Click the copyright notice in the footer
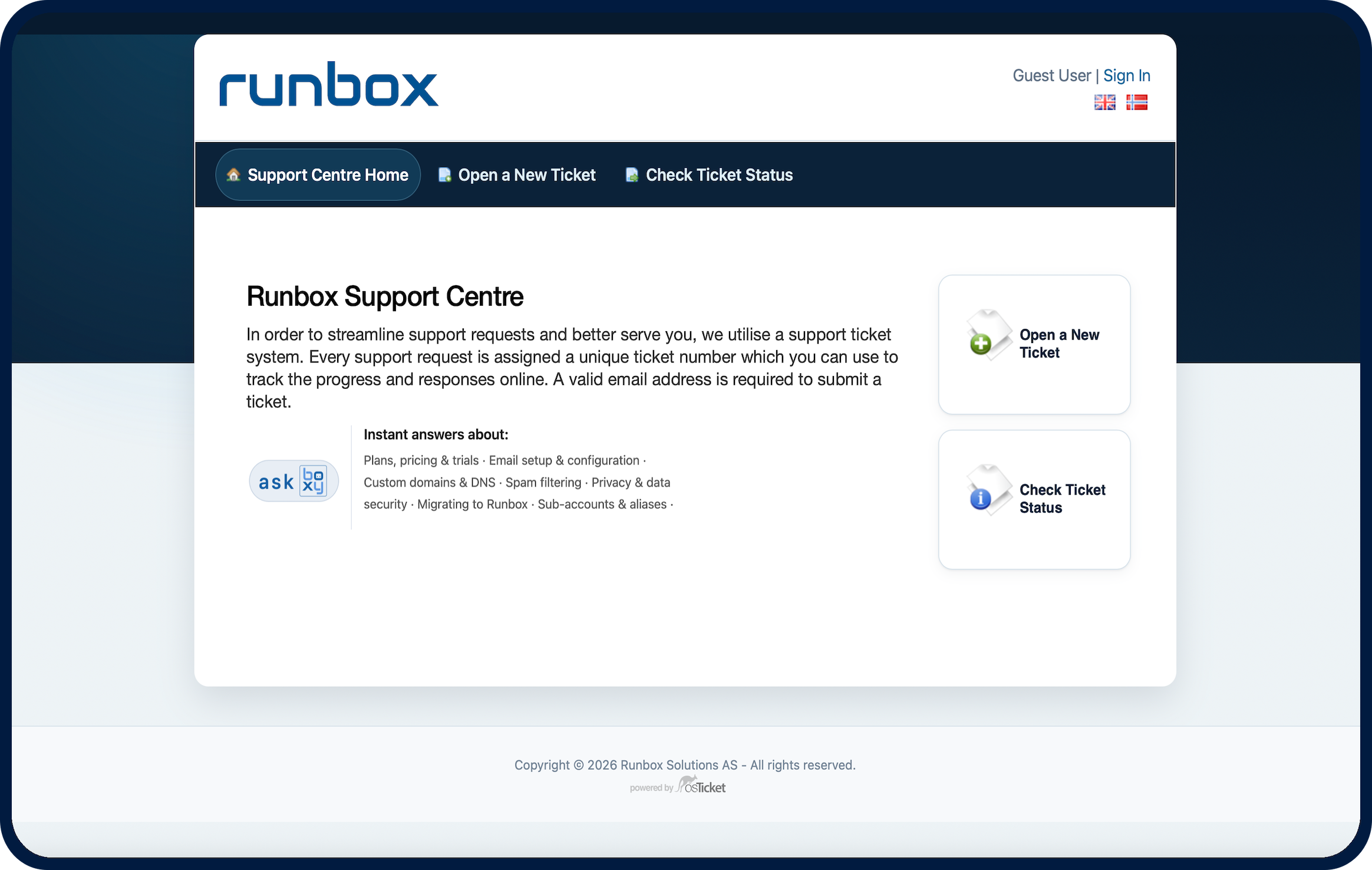Image resolution: width=1372 pixels, height=870 pixels. (x=685, y=765)
